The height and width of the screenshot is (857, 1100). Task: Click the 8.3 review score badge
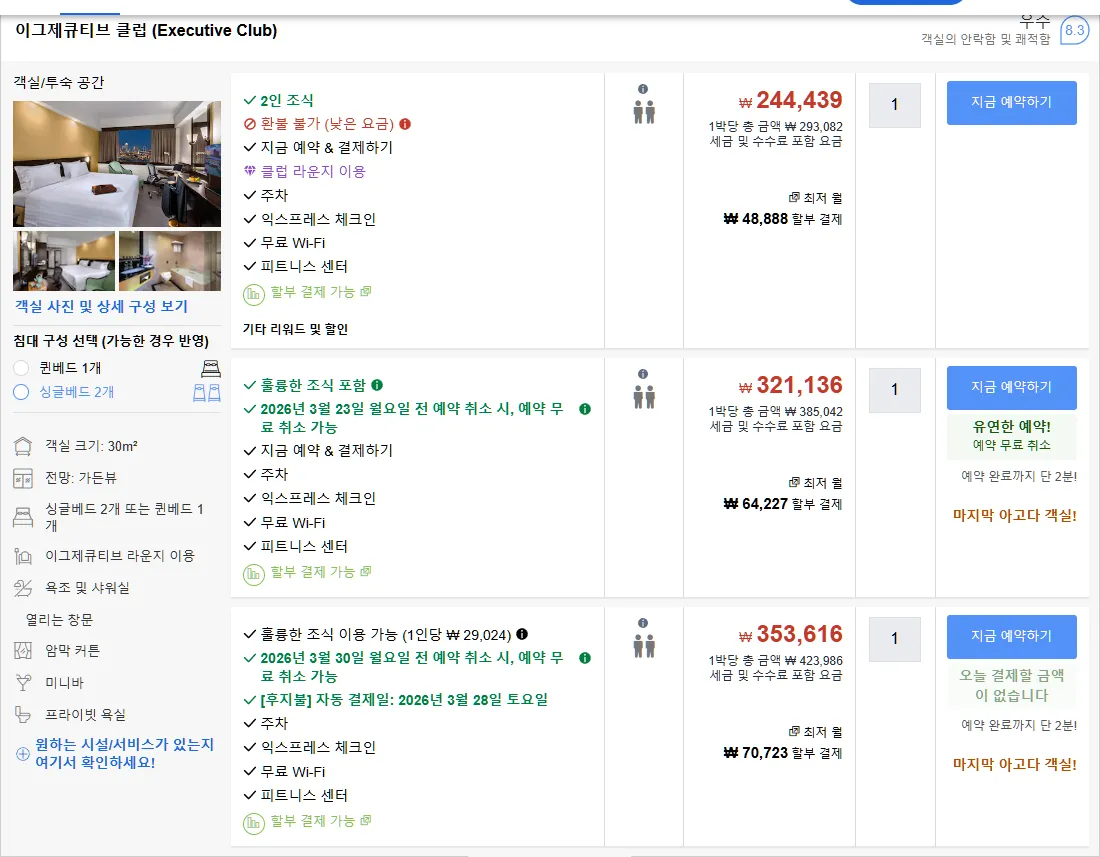click(1074, 30)
